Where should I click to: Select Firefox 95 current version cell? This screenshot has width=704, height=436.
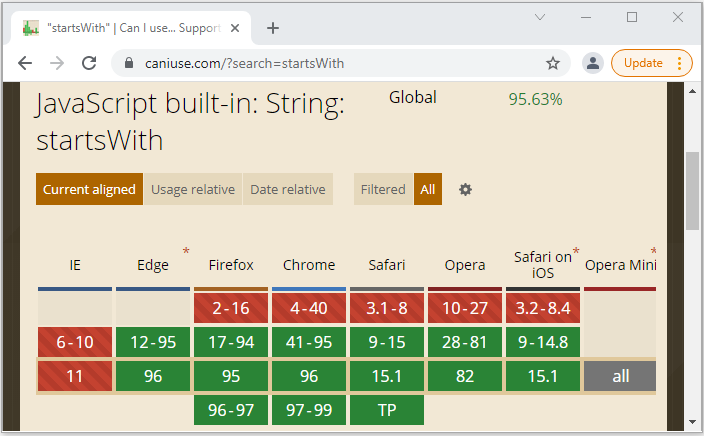231,376
